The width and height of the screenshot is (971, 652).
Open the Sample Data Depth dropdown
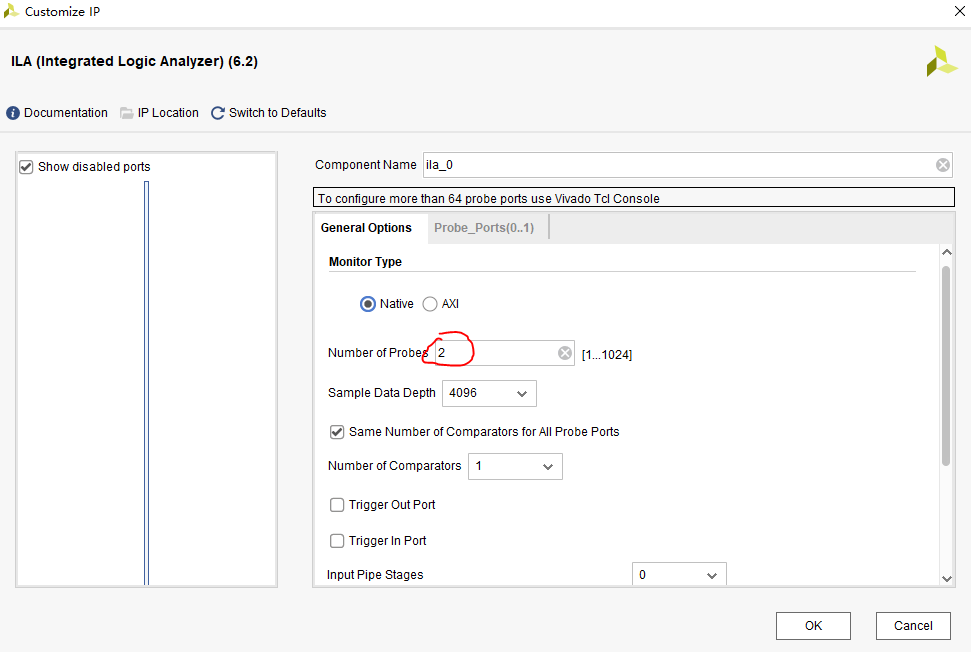coord(489,394)
